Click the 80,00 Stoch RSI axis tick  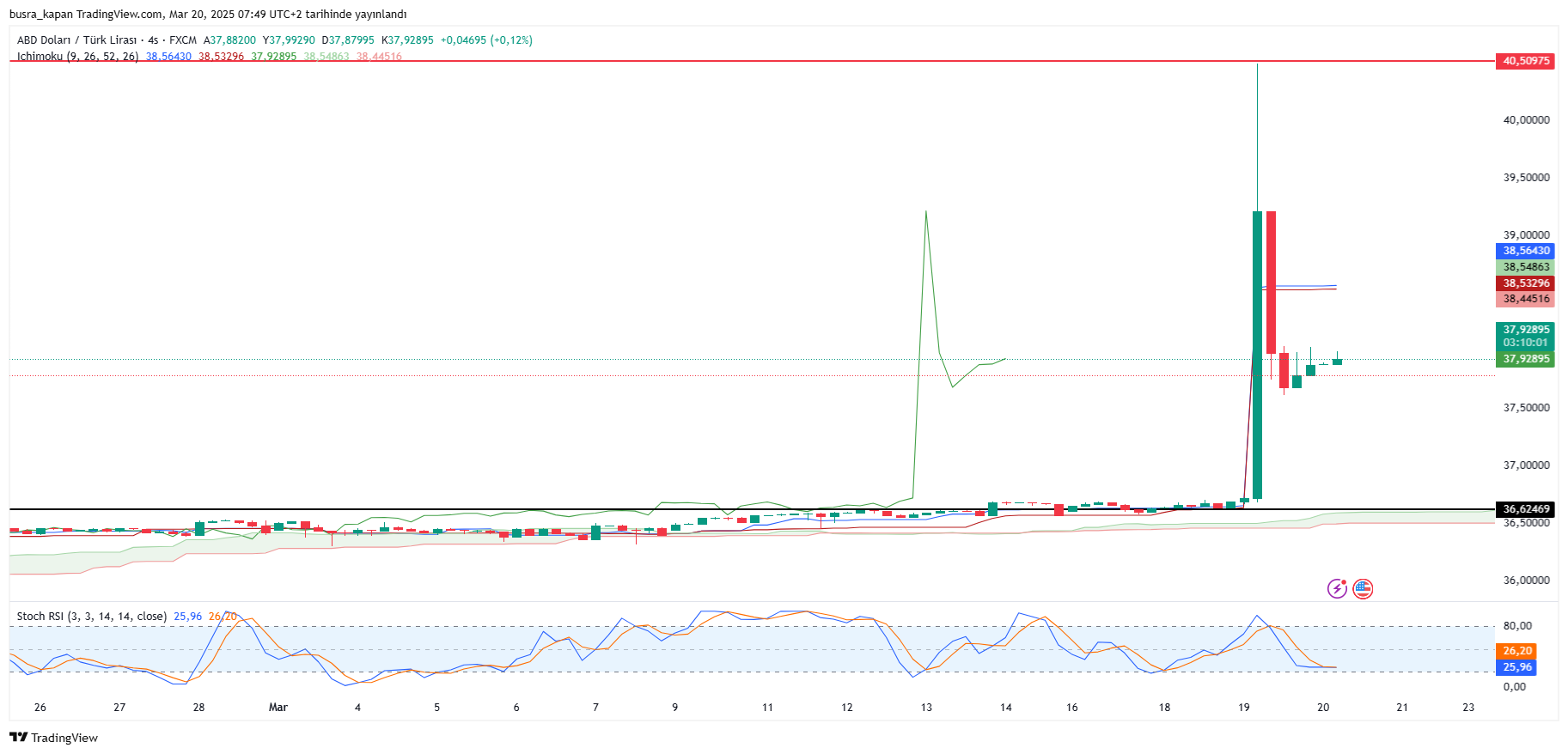(x=1516, y=626)
